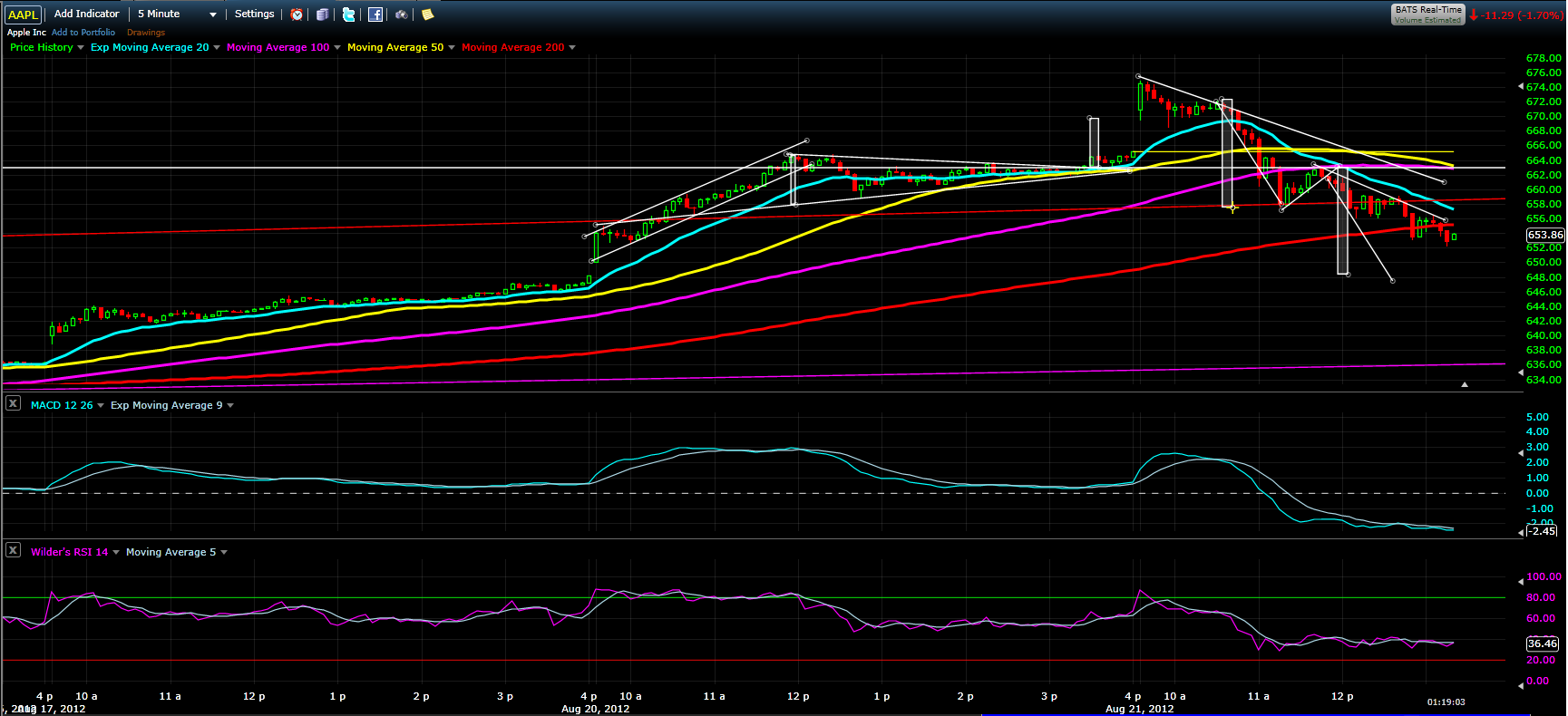This screenshot has width=1568, height=716.
Task: Click the red down arrow price change icon
Action: pos(1474,15)
